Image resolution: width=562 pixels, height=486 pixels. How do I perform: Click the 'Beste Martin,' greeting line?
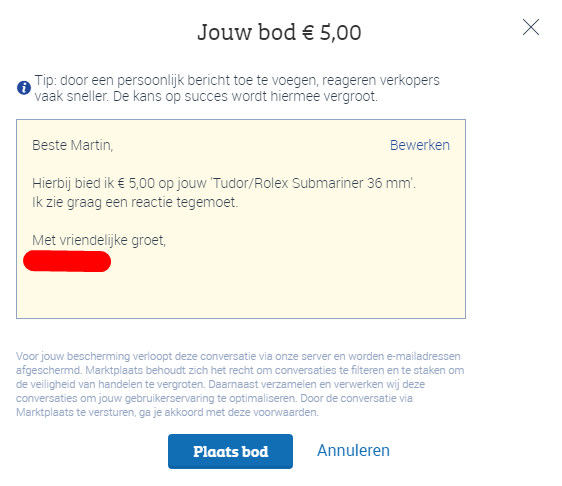73,146
